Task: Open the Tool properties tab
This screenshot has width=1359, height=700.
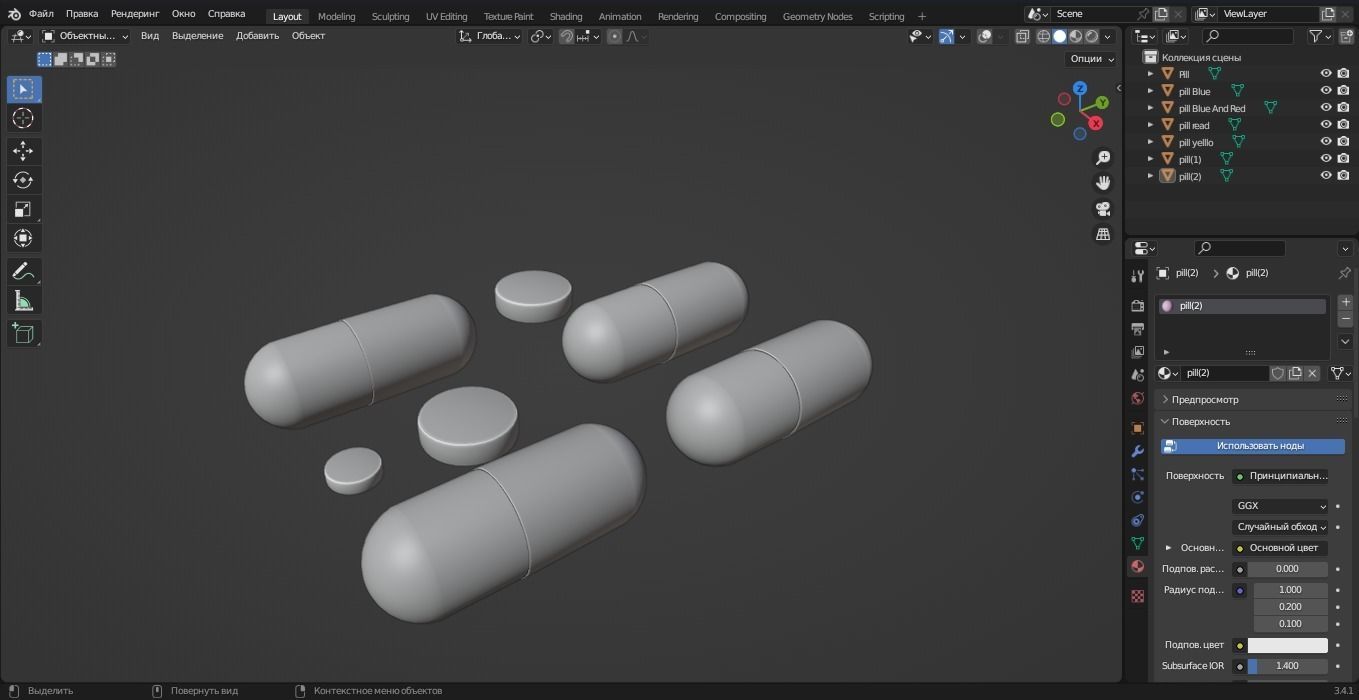Action: tap(1137, 276)
